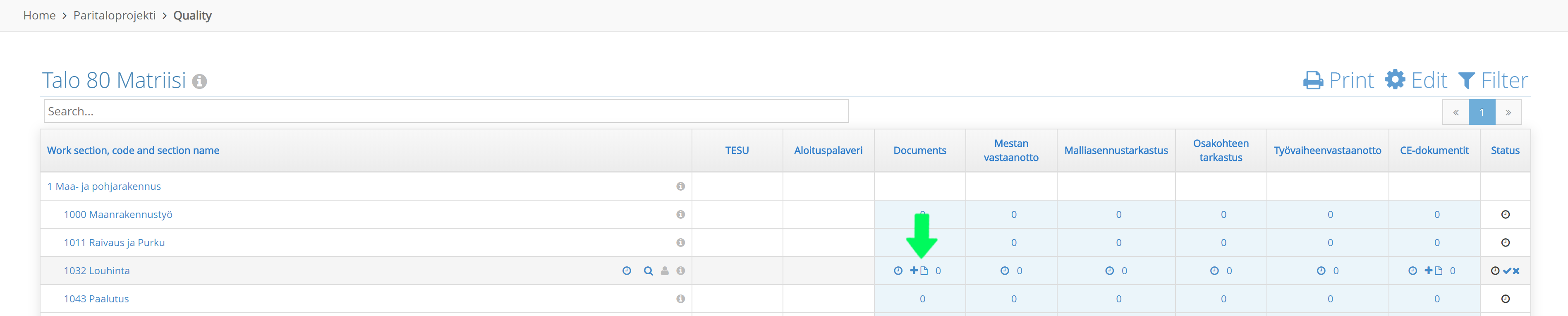Click in the Search field
Screen dimensions: 1568x316
[x=446, y=111]
